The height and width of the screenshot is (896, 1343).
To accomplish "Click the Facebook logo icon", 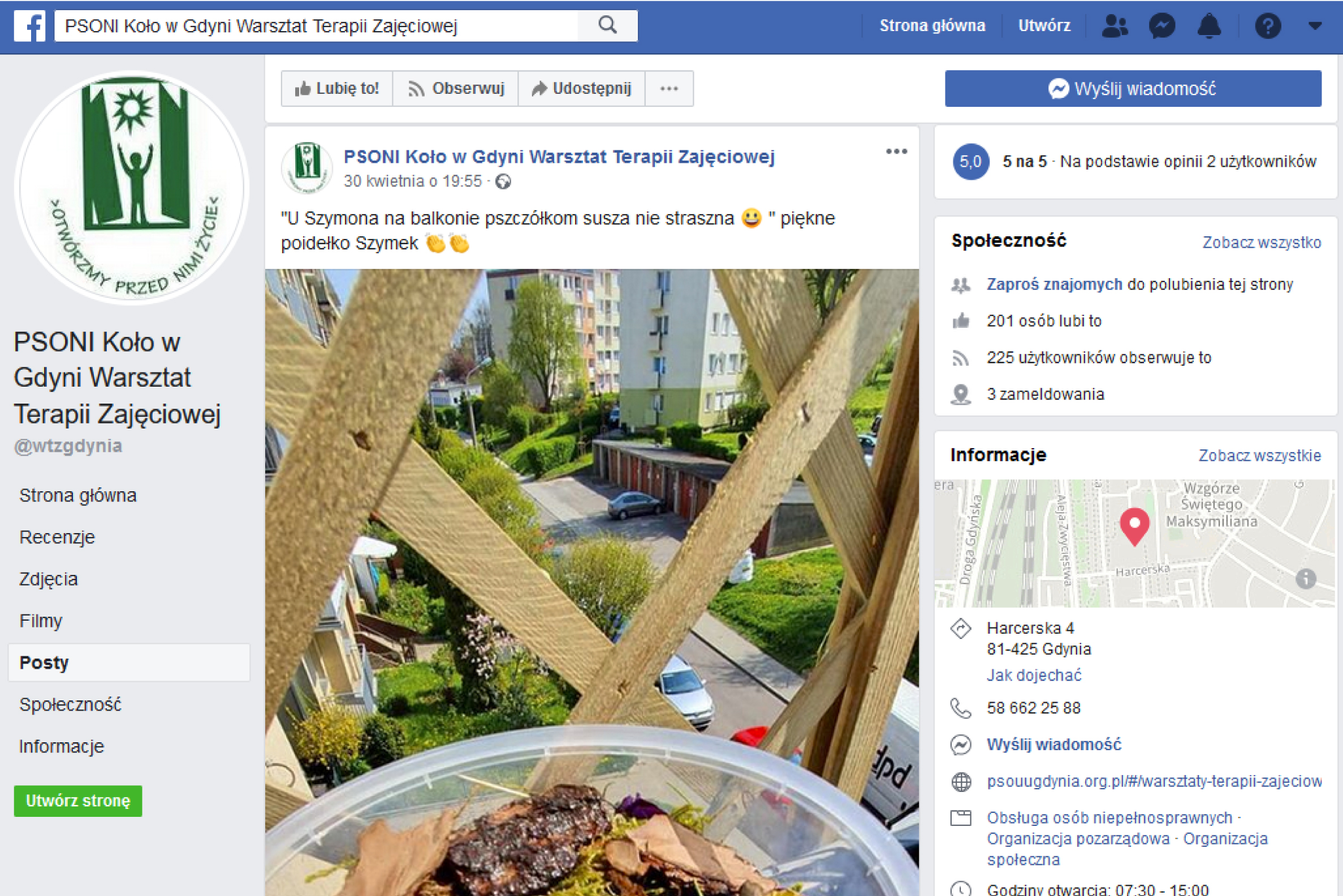I will pos(29,25).
